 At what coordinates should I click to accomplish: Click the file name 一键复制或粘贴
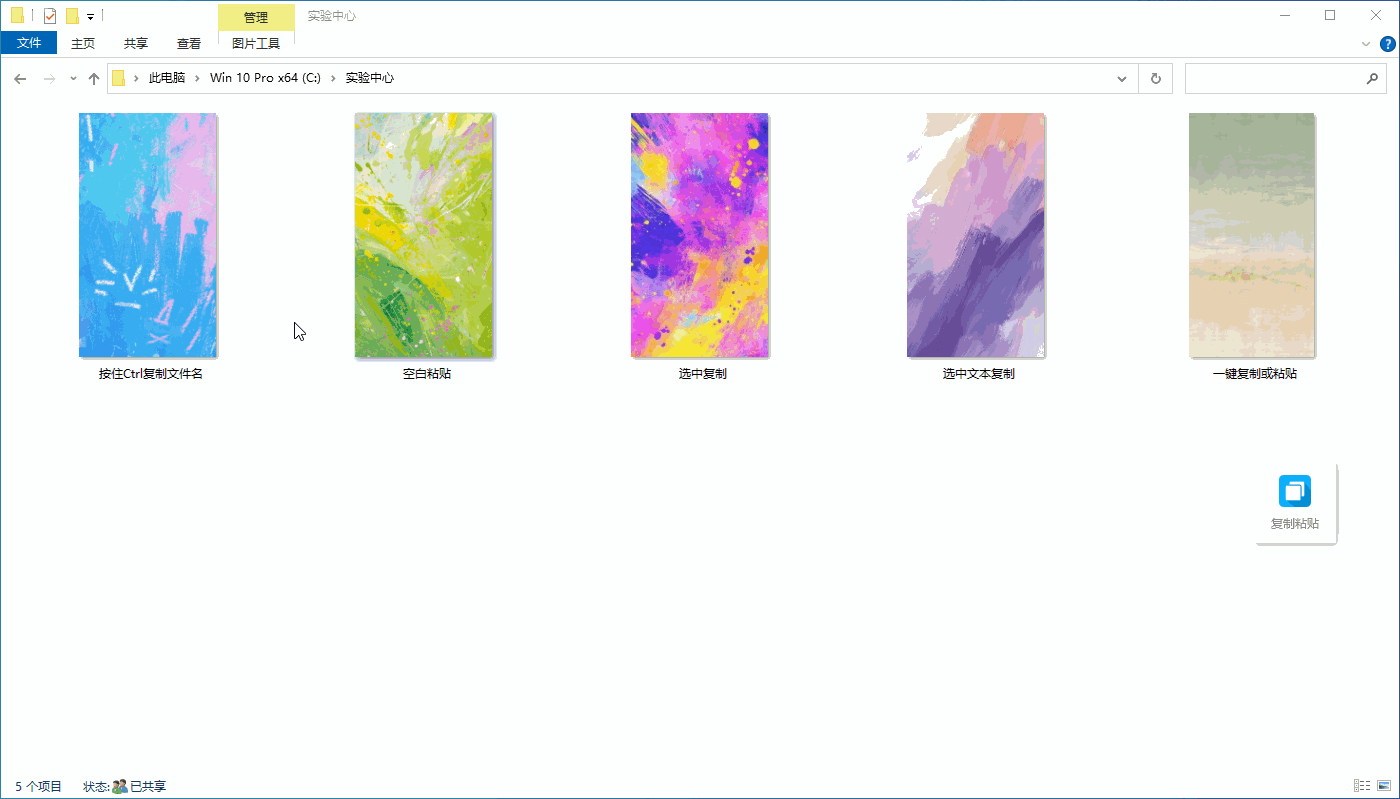tap(1255, 374)
